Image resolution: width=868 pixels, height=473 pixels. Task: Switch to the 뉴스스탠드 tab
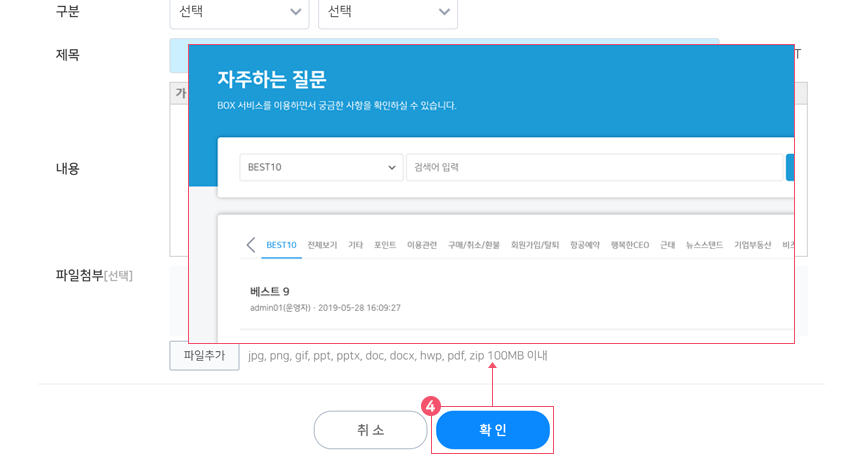[705, 245]
